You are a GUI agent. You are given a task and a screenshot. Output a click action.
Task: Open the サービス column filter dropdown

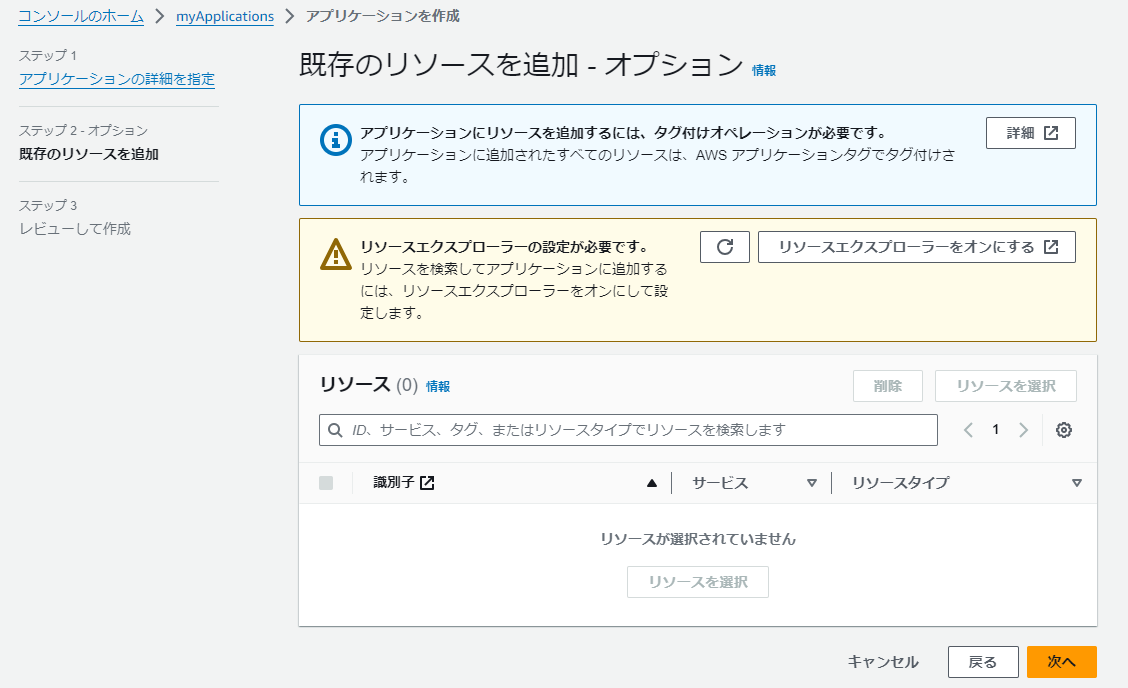(x=814, y=483)
